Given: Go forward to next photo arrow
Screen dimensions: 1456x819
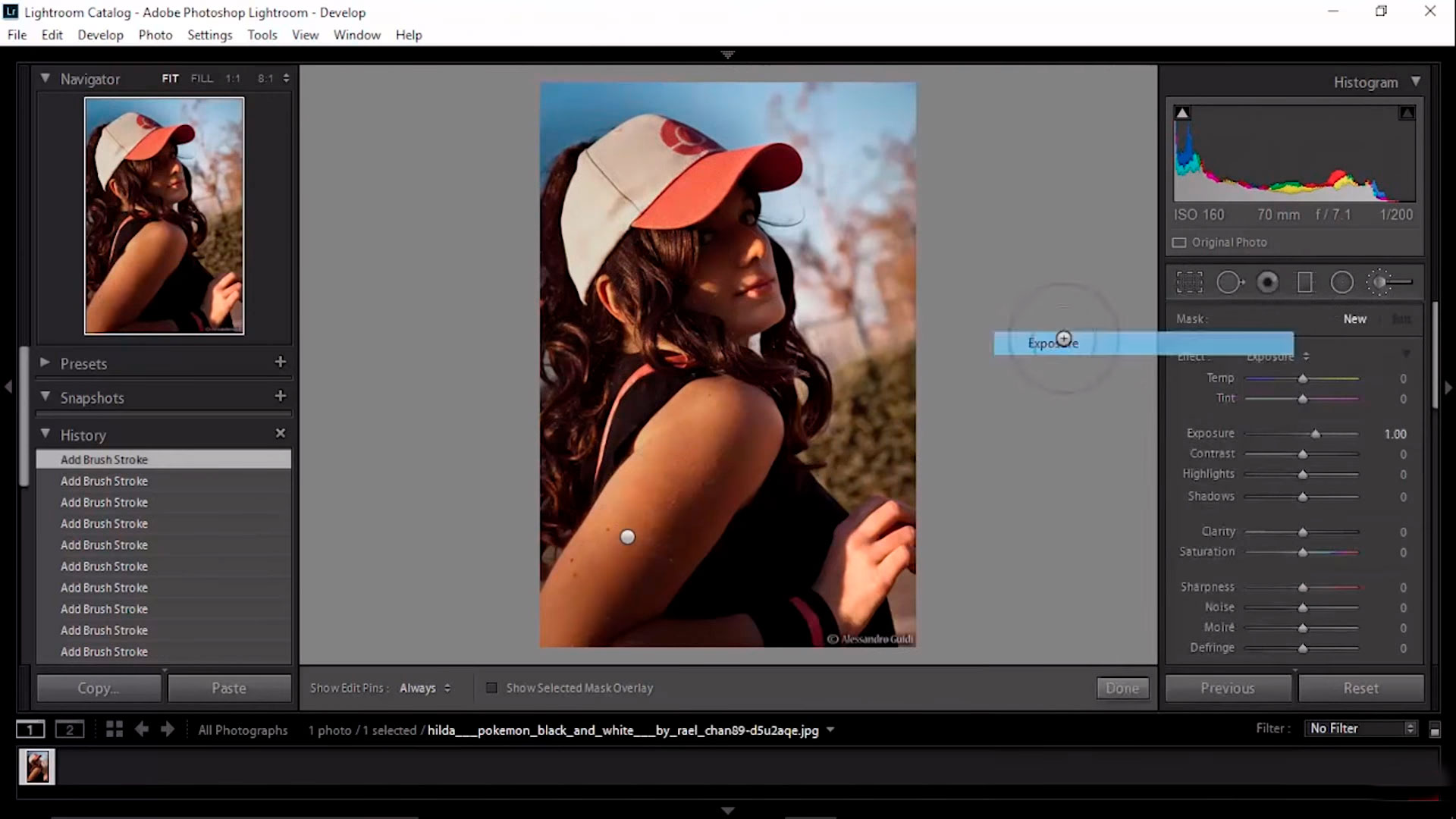Looking at the screenshot, I should [x=168, y=730].
